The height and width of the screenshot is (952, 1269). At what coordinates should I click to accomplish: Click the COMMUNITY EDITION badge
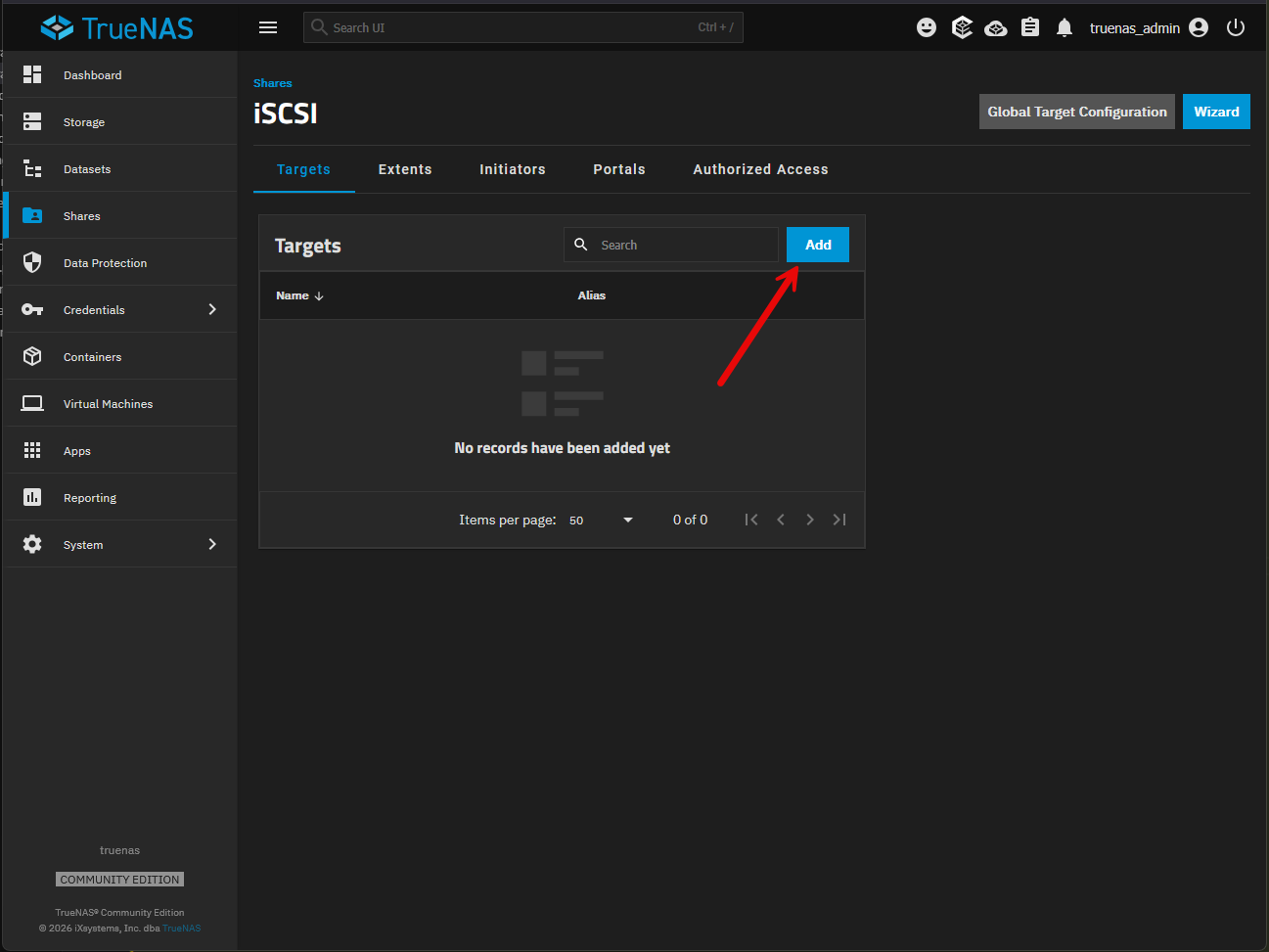point(119,880)
